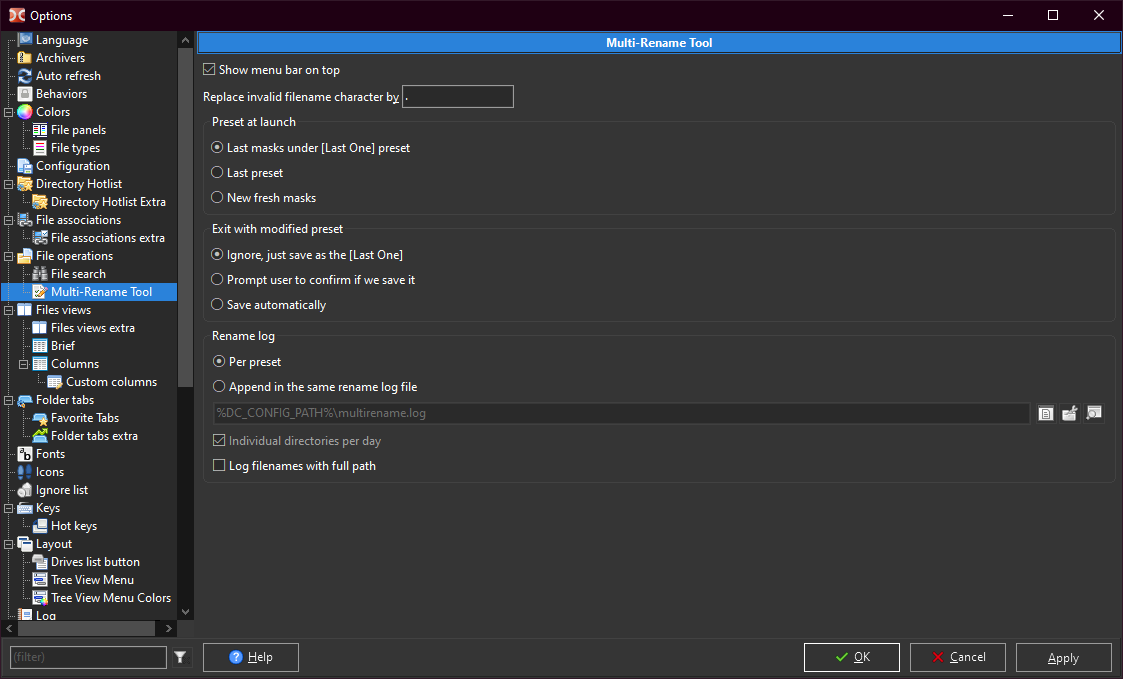Click the magnifier icon beside log path

pos(1094,413)
